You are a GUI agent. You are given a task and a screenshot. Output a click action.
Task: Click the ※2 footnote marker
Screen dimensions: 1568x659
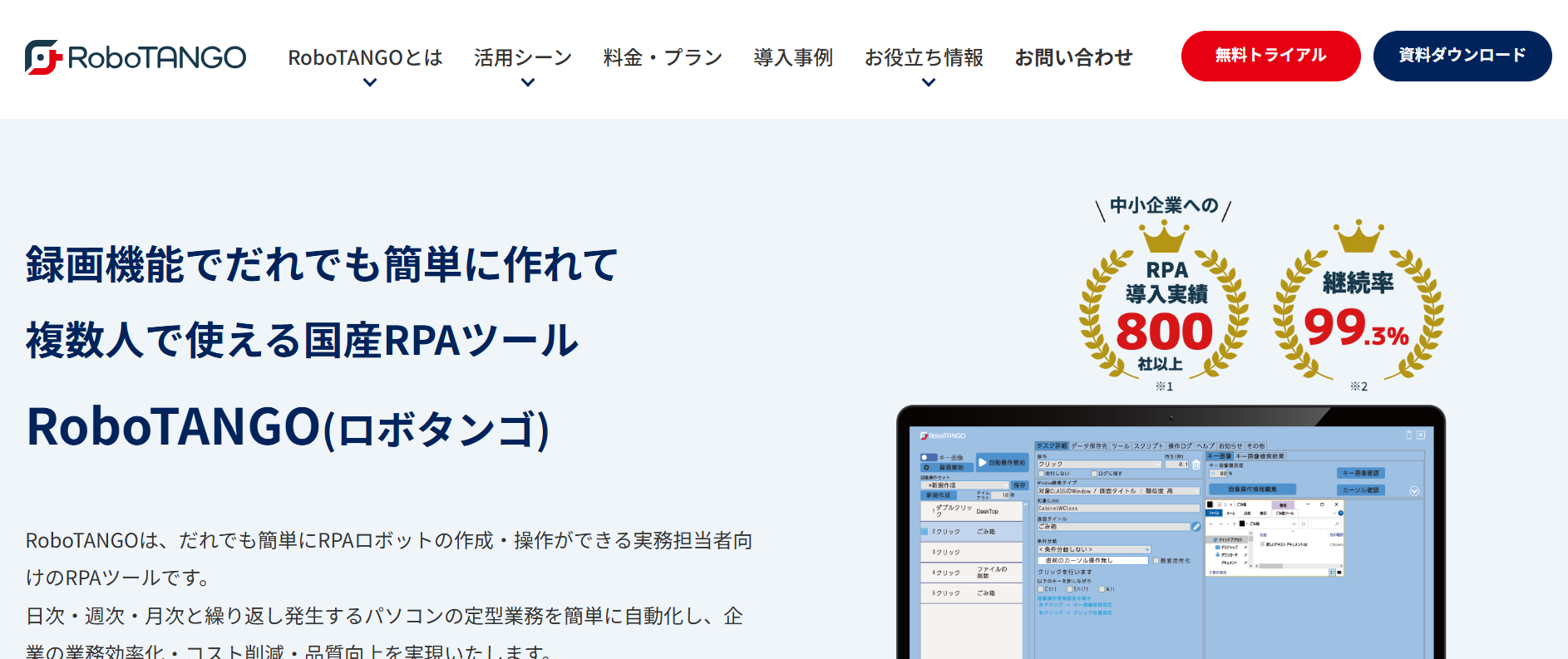pyautogui.click(x=1358, y=386)
